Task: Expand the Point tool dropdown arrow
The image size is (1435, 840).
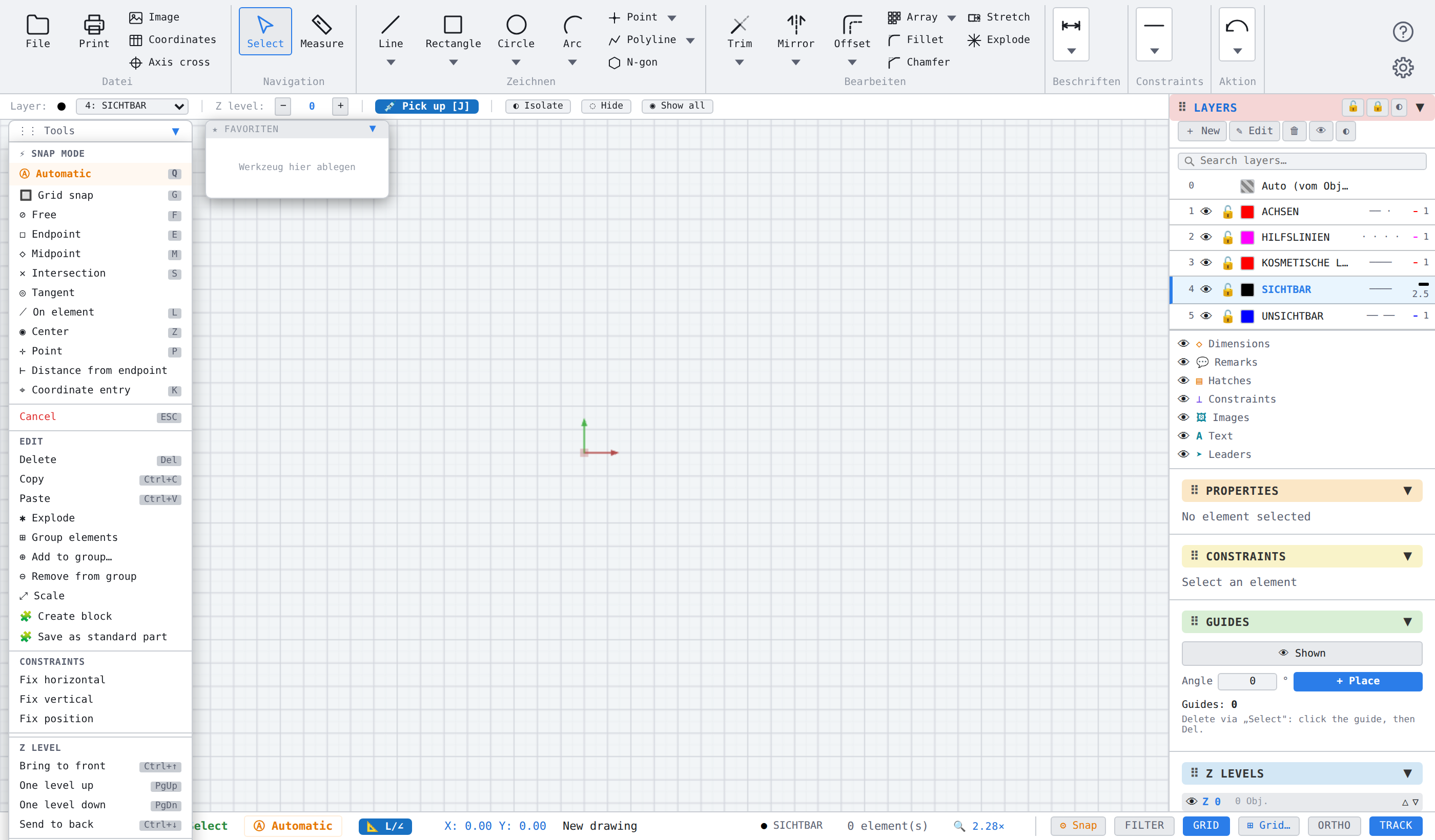Action: click(672, 18)
